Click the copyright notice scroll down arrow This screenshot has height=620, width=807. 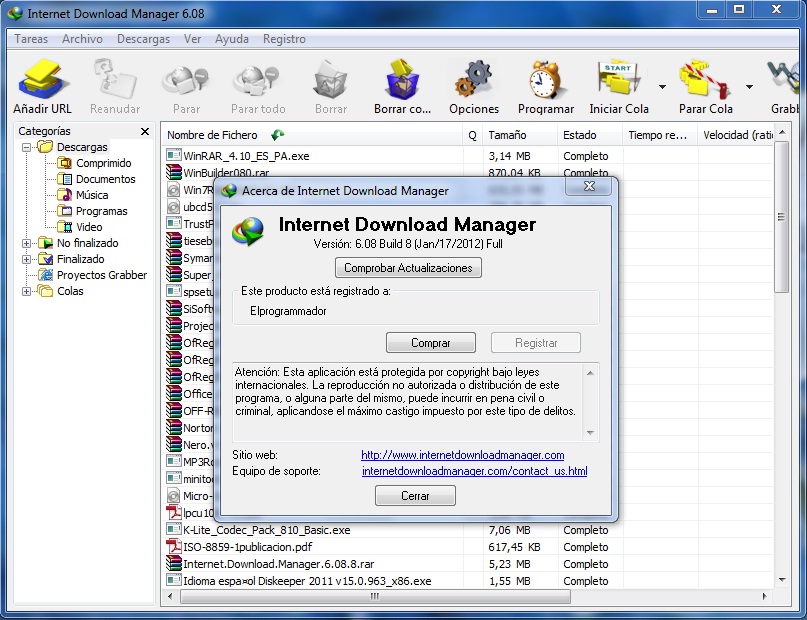click(590, 433)
